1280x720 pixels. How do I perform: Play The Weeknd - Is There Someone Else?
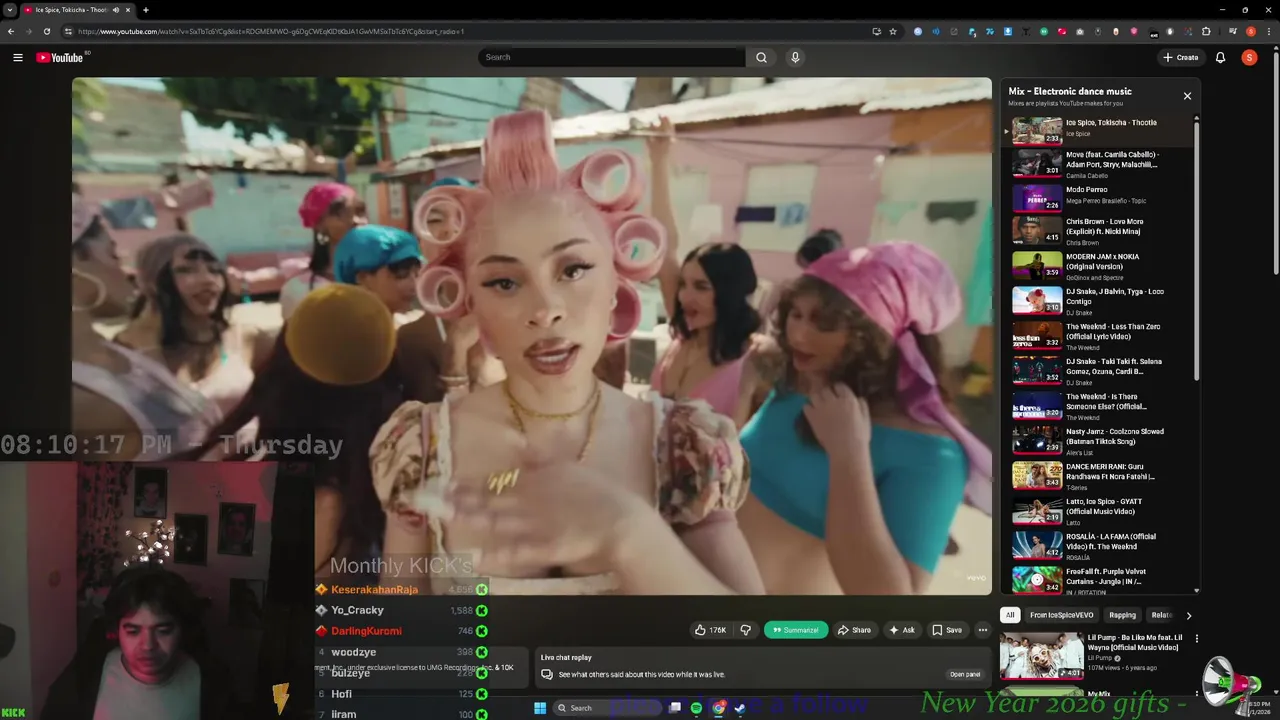1098,406
